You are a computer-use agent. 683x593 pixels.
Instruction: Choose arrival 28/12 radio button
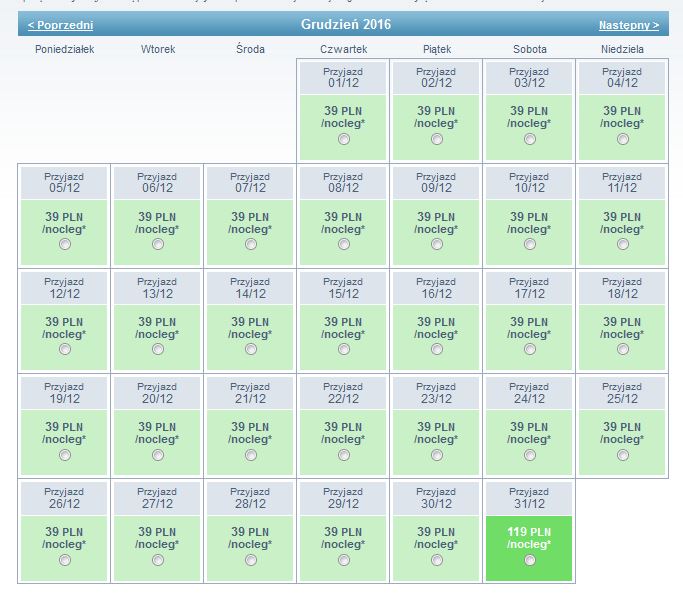251,560
